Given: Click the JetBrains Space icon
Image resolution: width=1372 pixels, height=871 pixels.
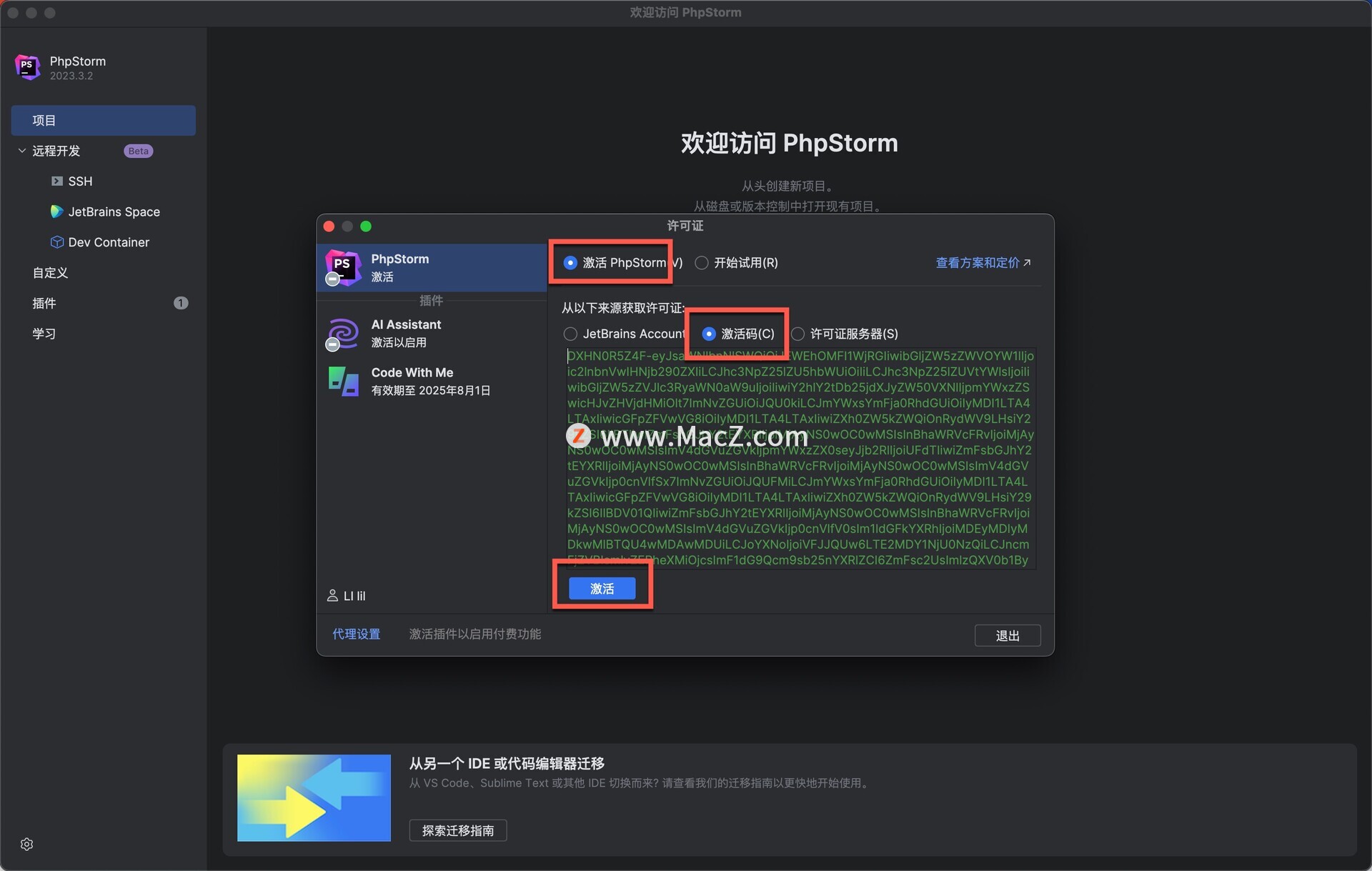Looking at the screenshot, I should click(56, 211).
